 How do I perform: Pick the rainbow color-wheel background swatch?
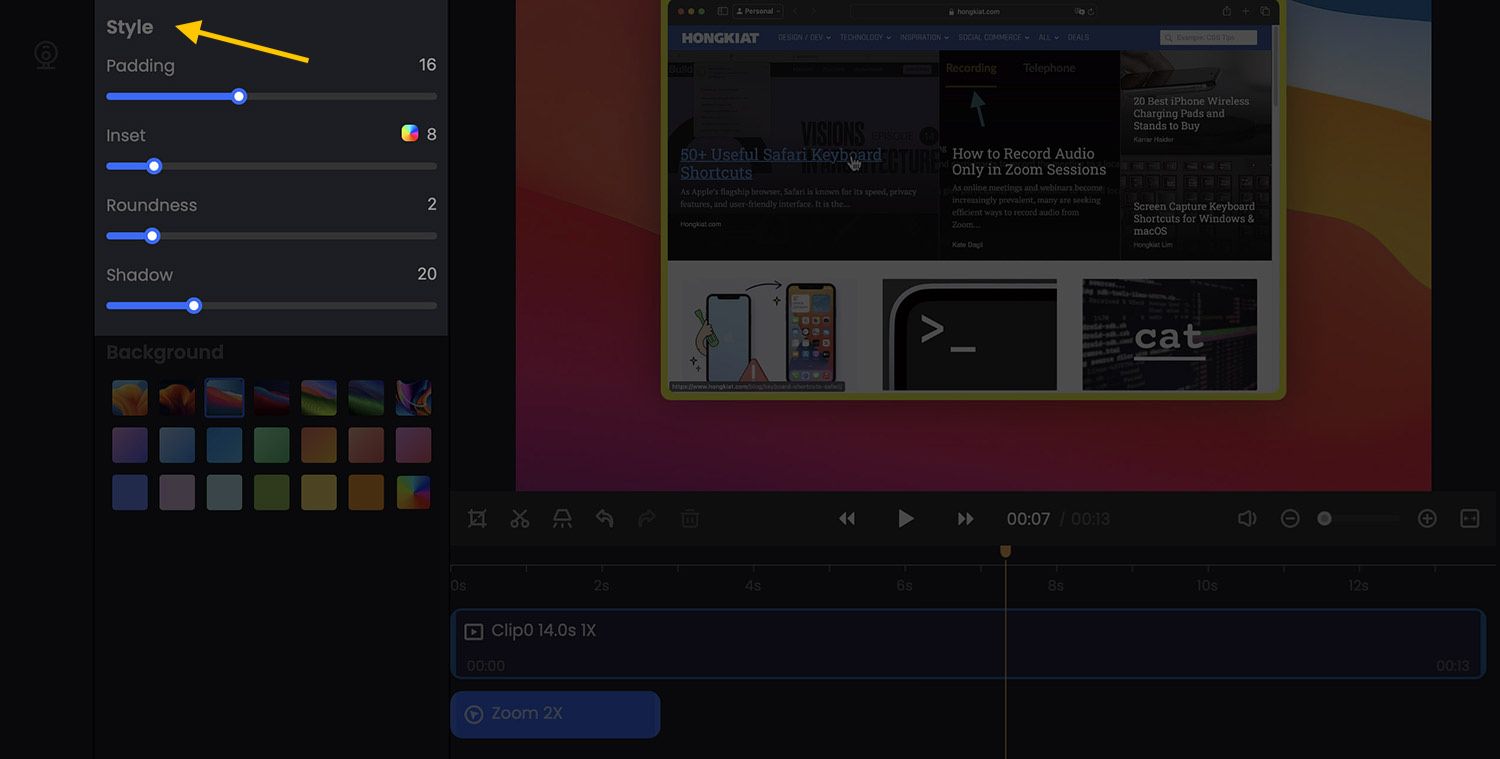(x=413, y=492)
